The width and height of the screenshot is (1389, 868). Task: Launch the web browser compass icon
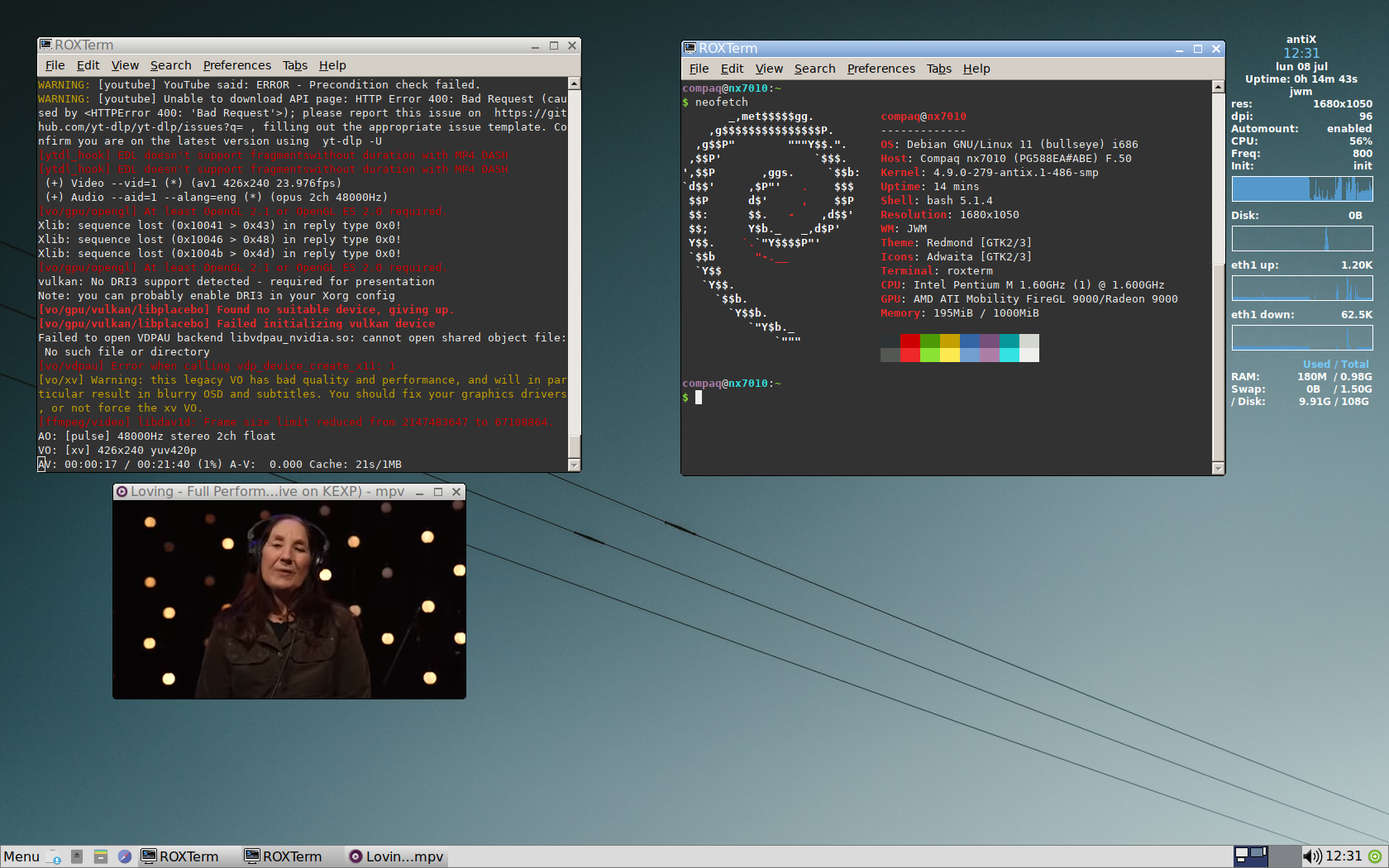125,856
